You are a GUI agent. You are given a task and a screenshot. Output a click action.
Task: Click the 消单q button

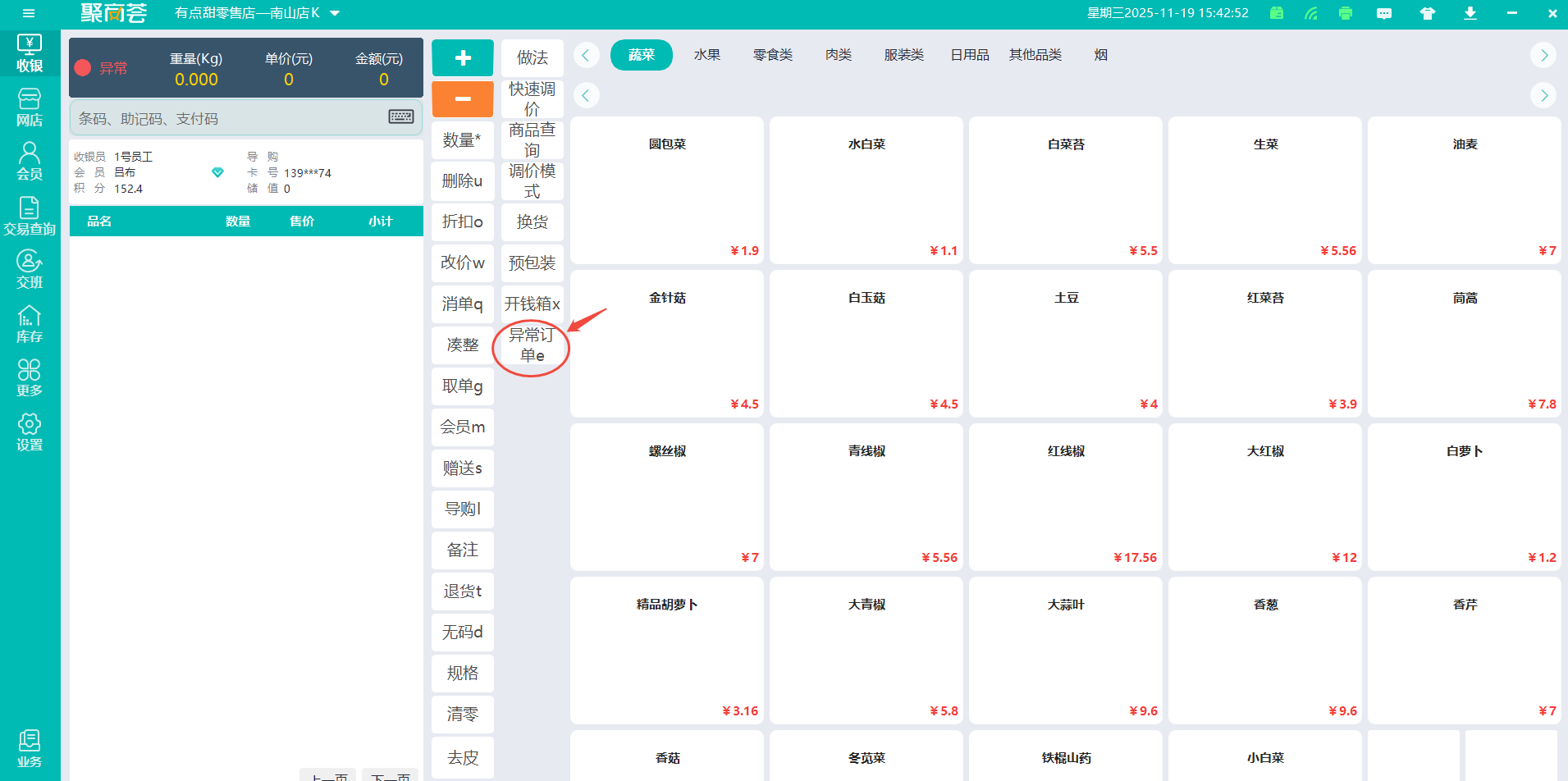click(x=463, y=304)
